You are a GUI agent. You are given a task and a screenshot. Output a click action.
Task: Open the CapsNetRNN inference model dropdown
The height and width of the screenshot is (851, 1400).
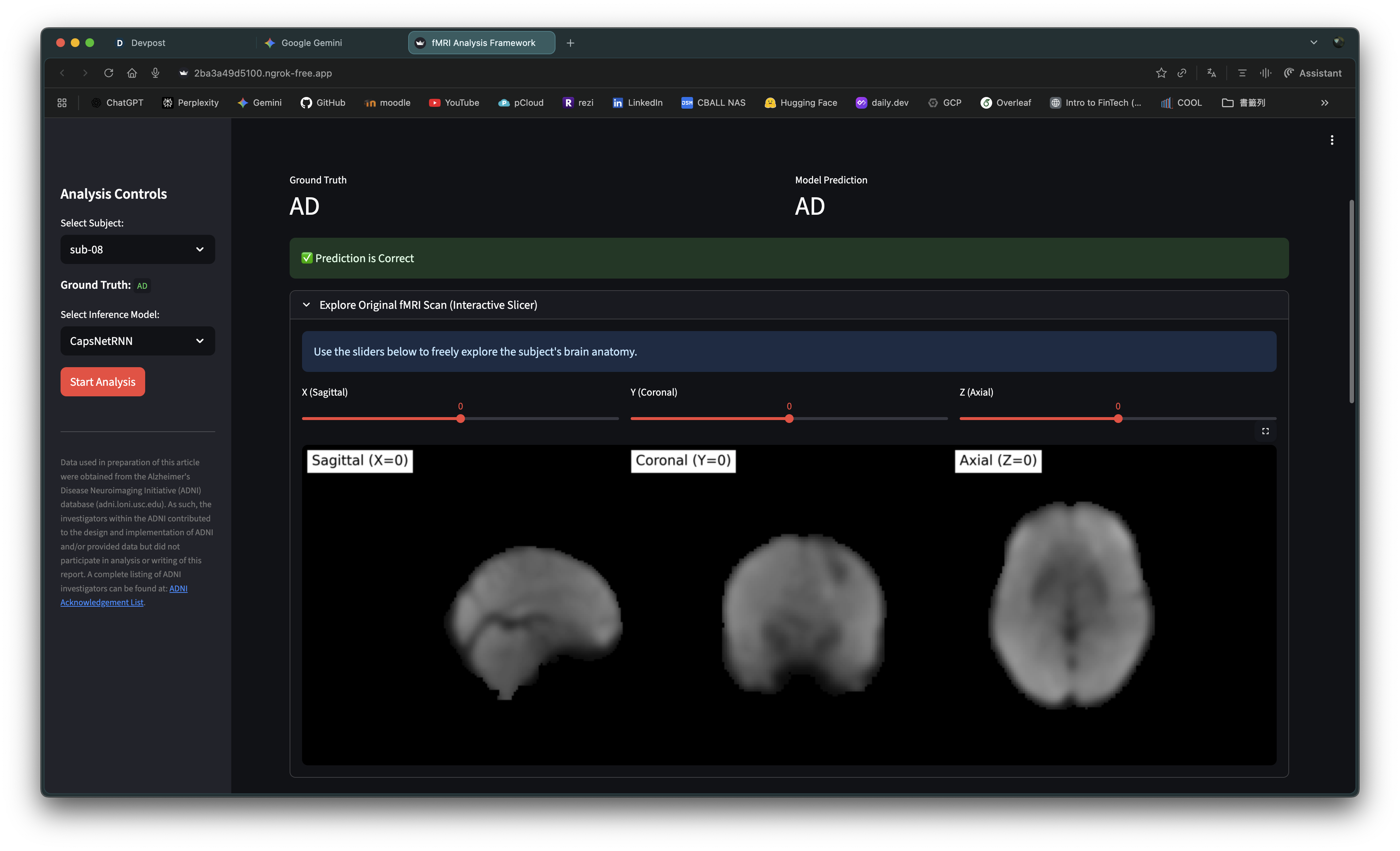pos(138,341)
